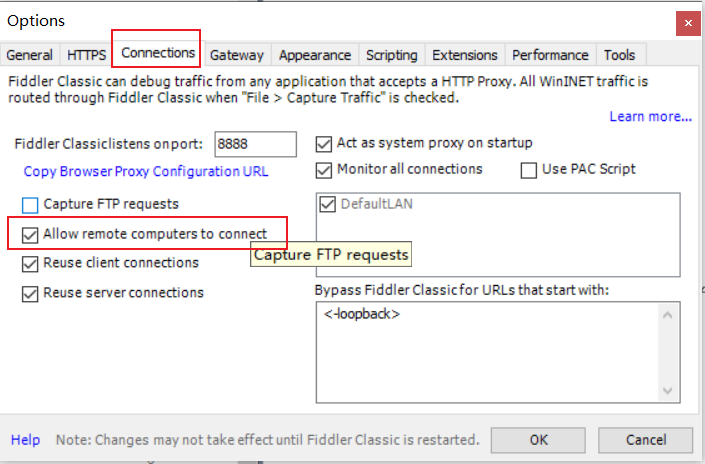Select the Tools tab

(619, 55)
